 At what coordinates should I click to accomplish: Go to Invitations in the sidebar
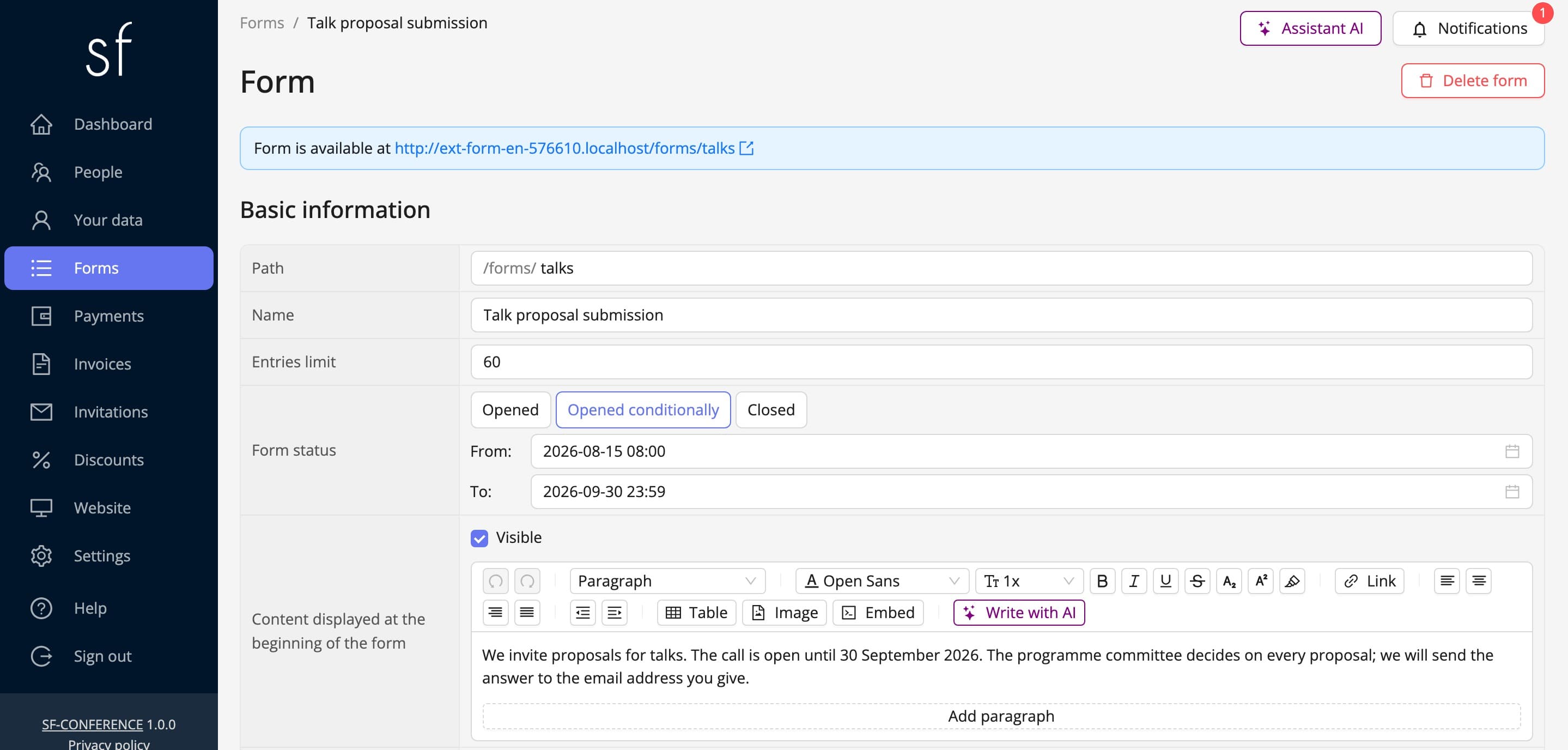108,412
